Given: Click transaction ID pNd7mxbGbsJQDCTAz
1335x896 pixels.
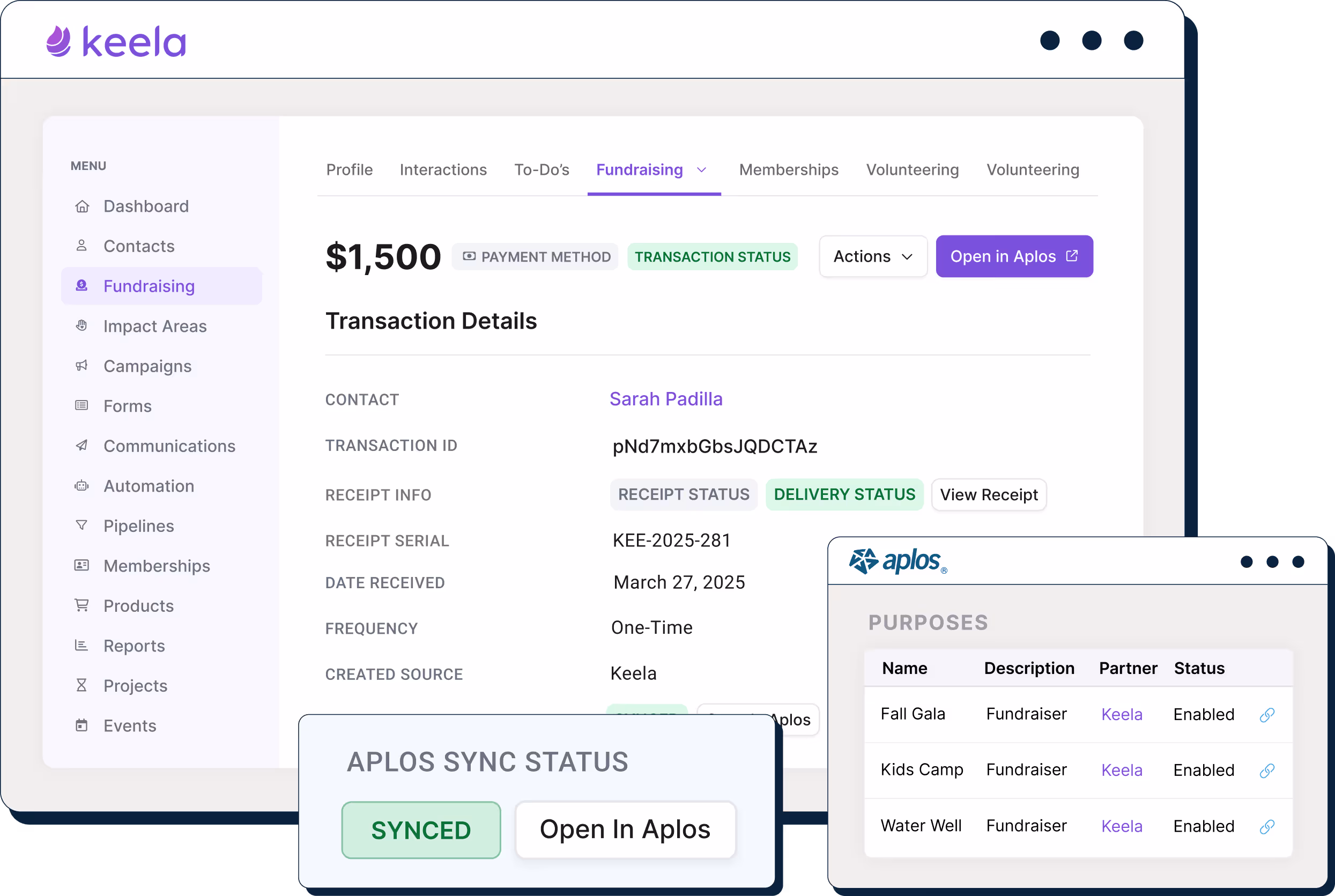Looking at the screenshot, I should tap(715, 446).
